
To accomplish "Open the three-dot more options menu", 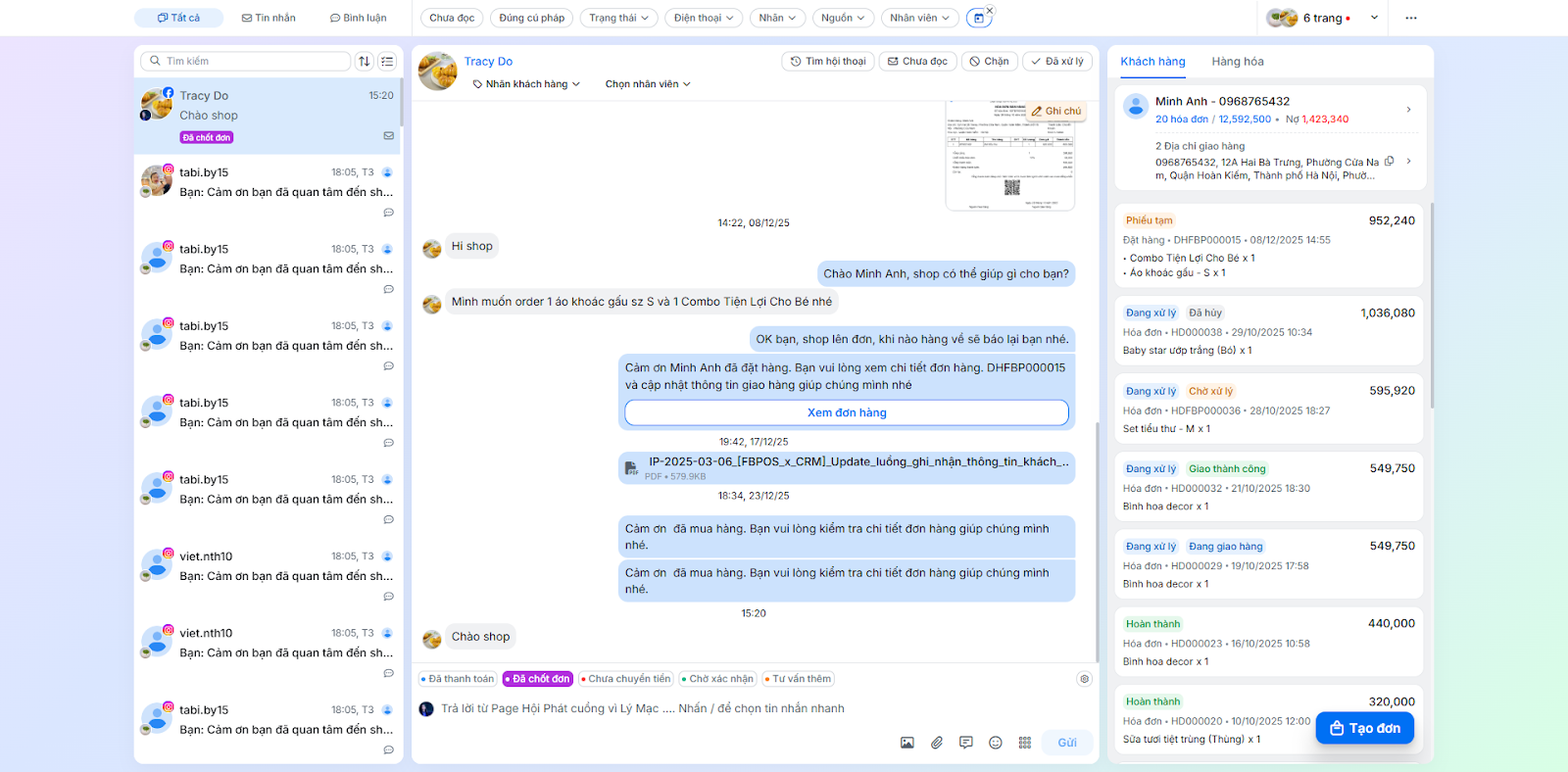I will 1411,18.
